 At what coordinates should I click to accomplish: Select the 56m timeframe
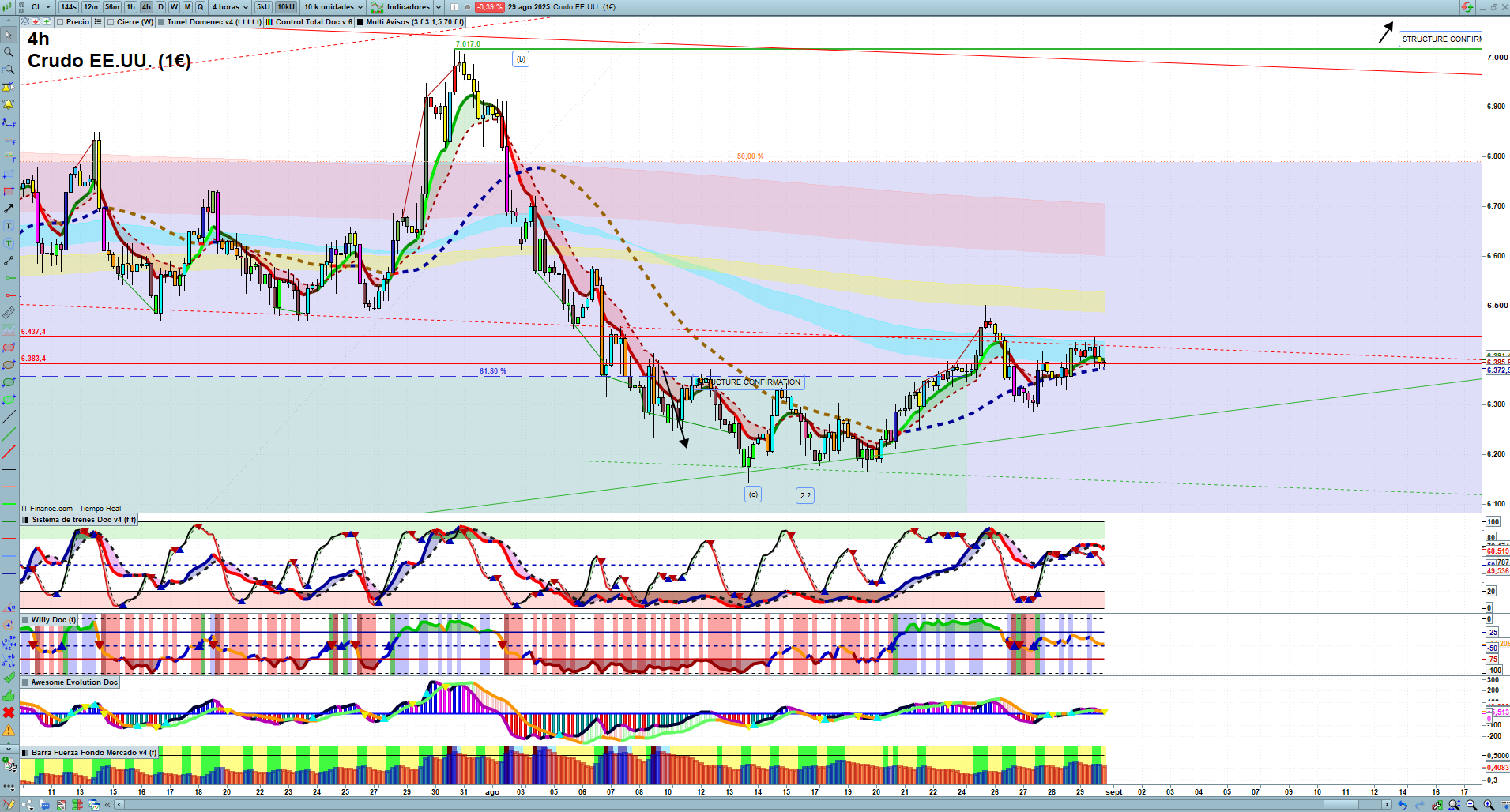112,7
